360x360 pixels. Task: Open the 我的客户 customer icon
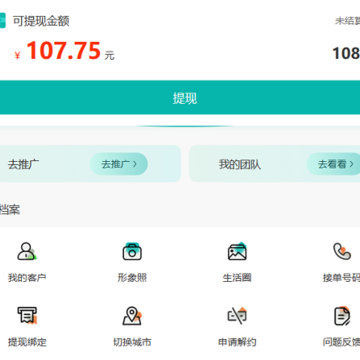pyautogui.click(x=27, y=252)
